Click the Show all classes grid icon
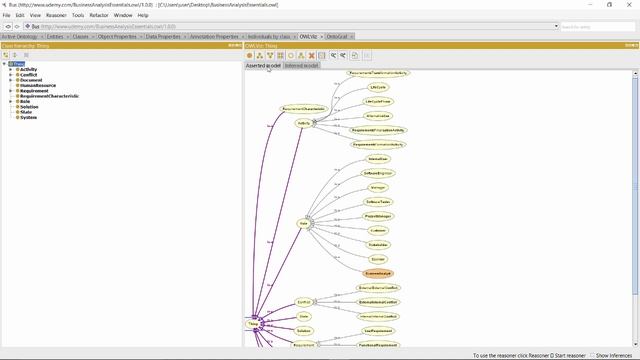 (280, 56)
